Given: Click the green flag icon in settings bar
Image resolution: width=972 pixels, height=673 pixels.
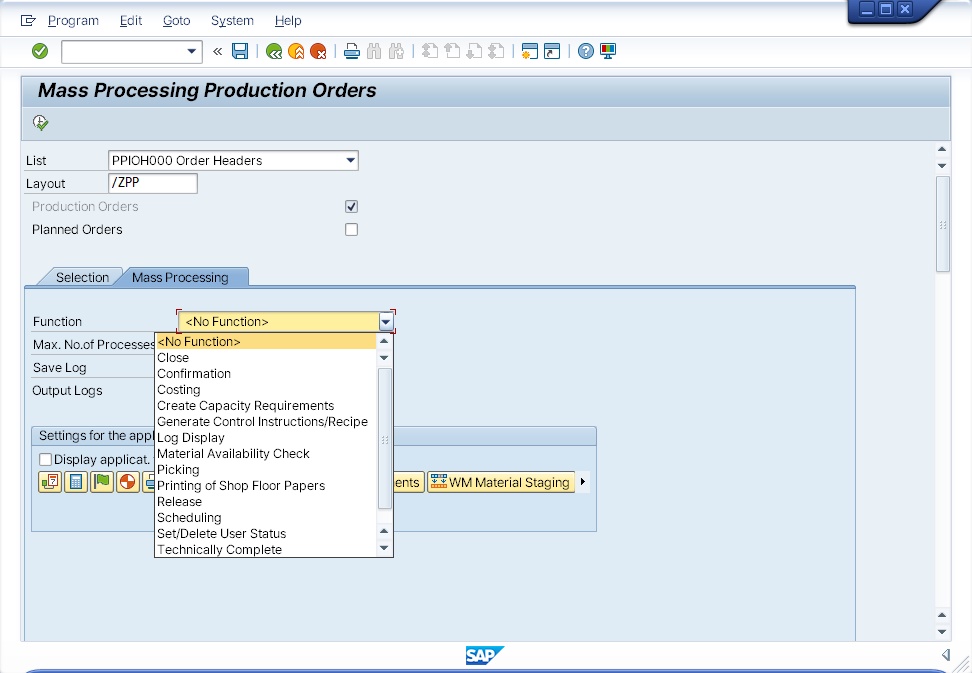Looking at the screenshot, I should coord(102,482).
